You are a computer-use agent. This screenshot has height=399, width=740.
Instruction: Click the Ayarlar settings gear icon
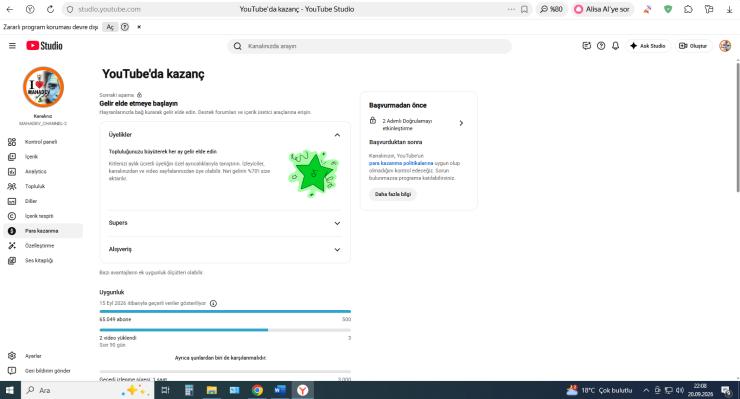pos(12,356)
